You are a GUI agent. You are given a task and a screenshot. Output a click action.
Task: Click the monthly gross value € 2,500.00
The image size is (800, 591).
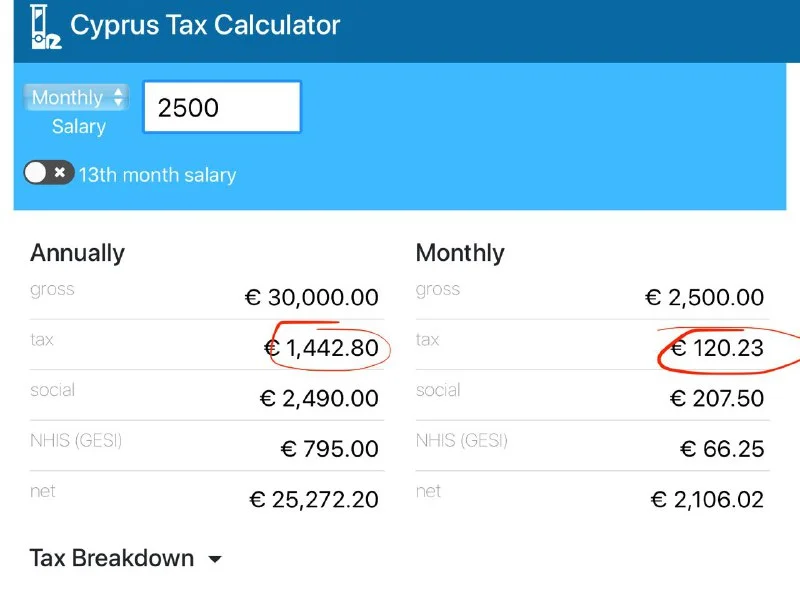(x=704, y=298)
